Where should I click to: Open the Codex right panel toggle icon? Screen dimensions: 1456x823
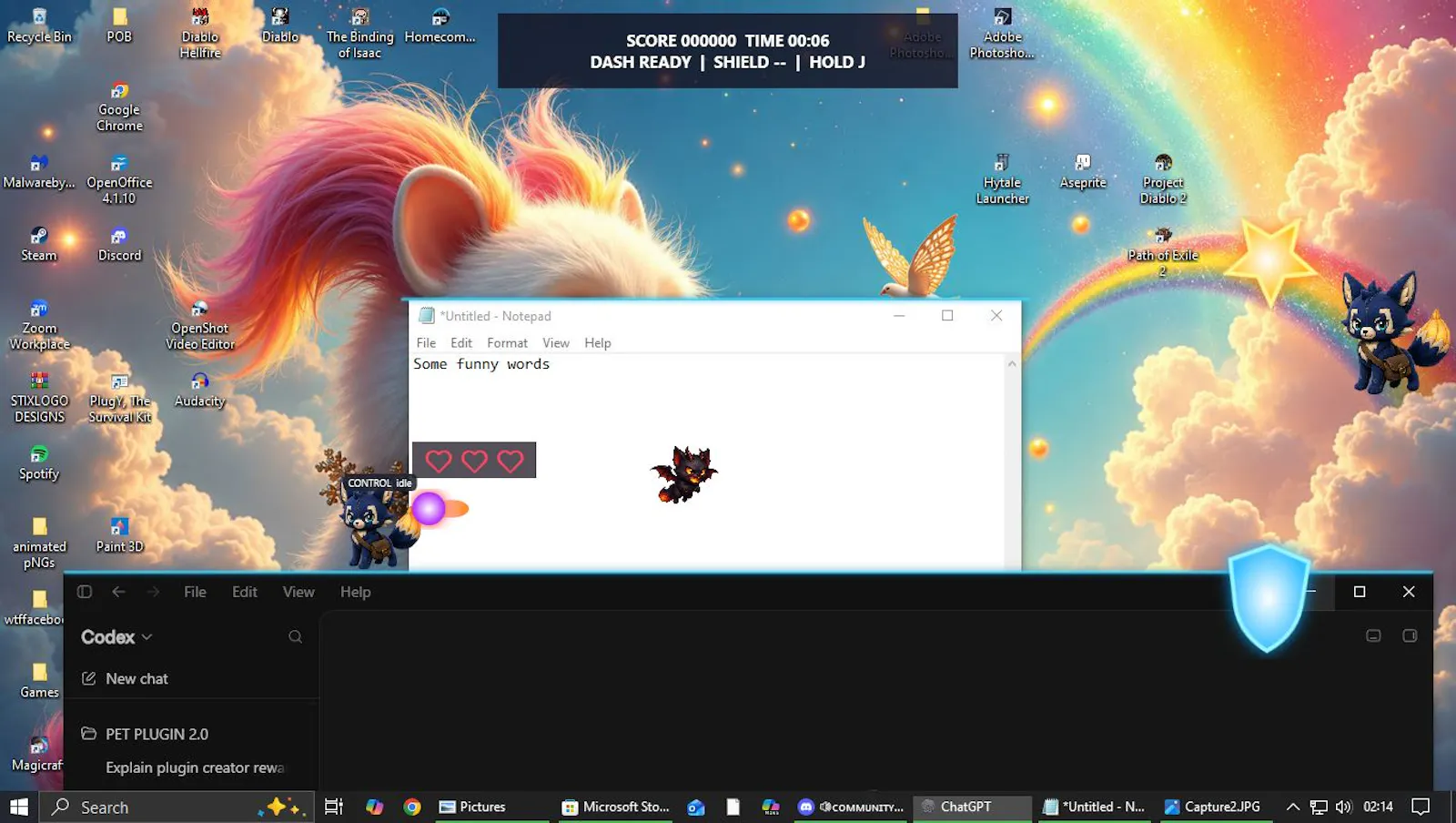tap(1410, 635)
